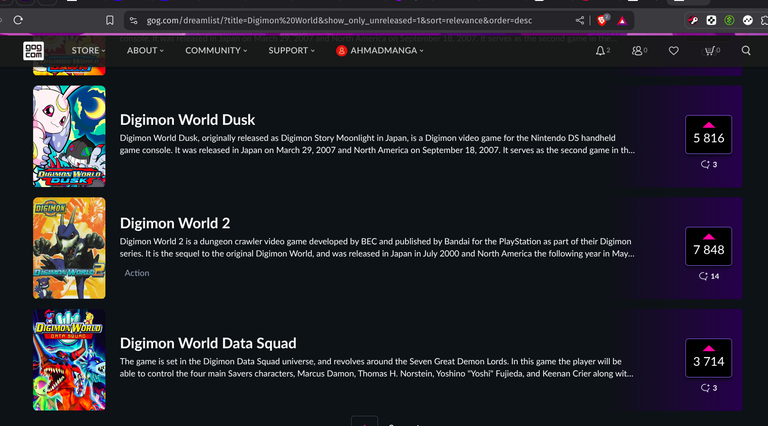Open the Digimon World Dusk title link
Image resolution: width=768 pixels, height=426 pixels.
187,119
